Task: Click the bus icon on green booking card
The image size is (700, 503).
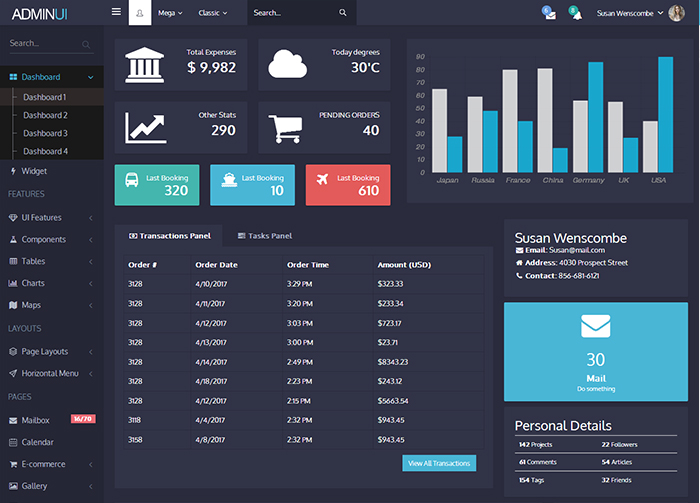Action: 133,180
